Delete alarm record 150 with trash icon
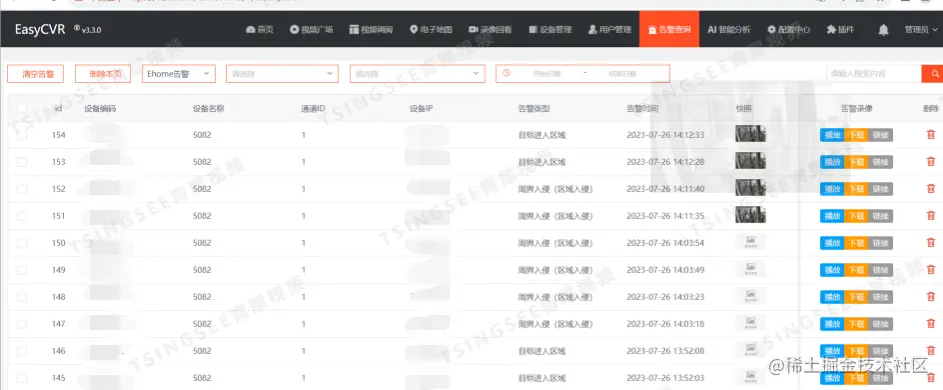The height and width of the screenshot is (390, 943). [930, 243]
